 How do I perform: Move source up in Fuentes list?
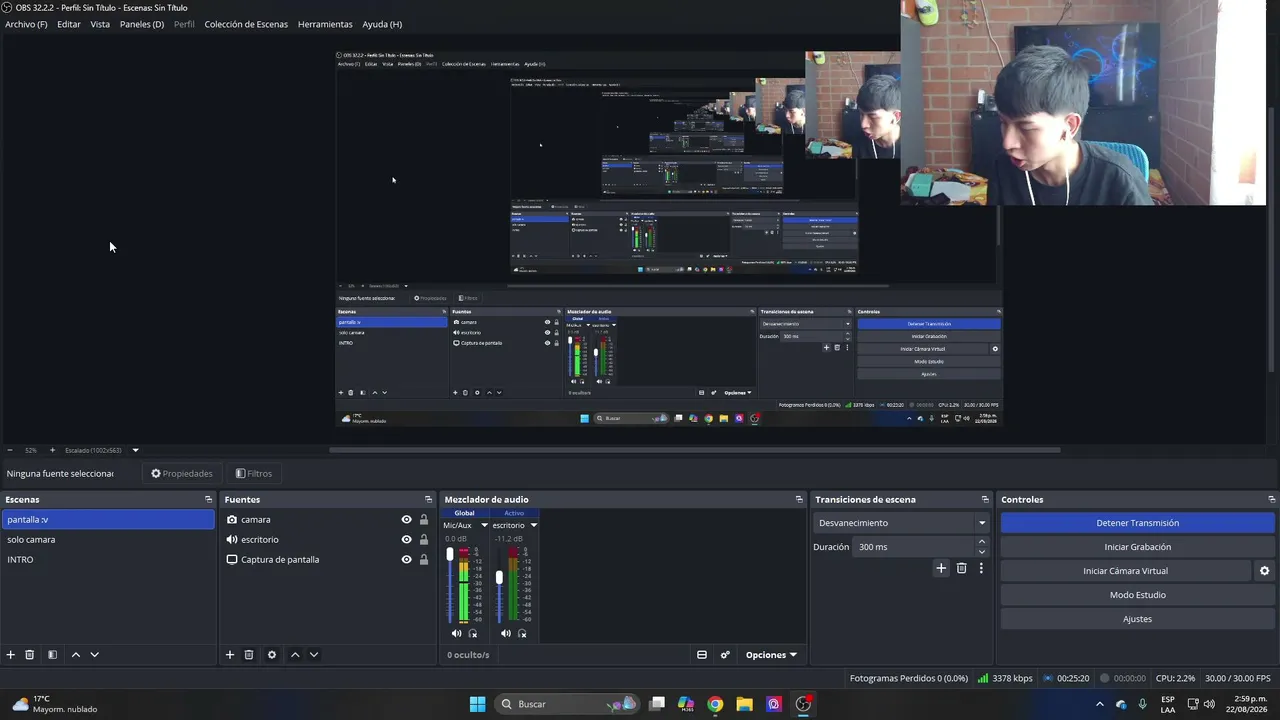[295, 655]
